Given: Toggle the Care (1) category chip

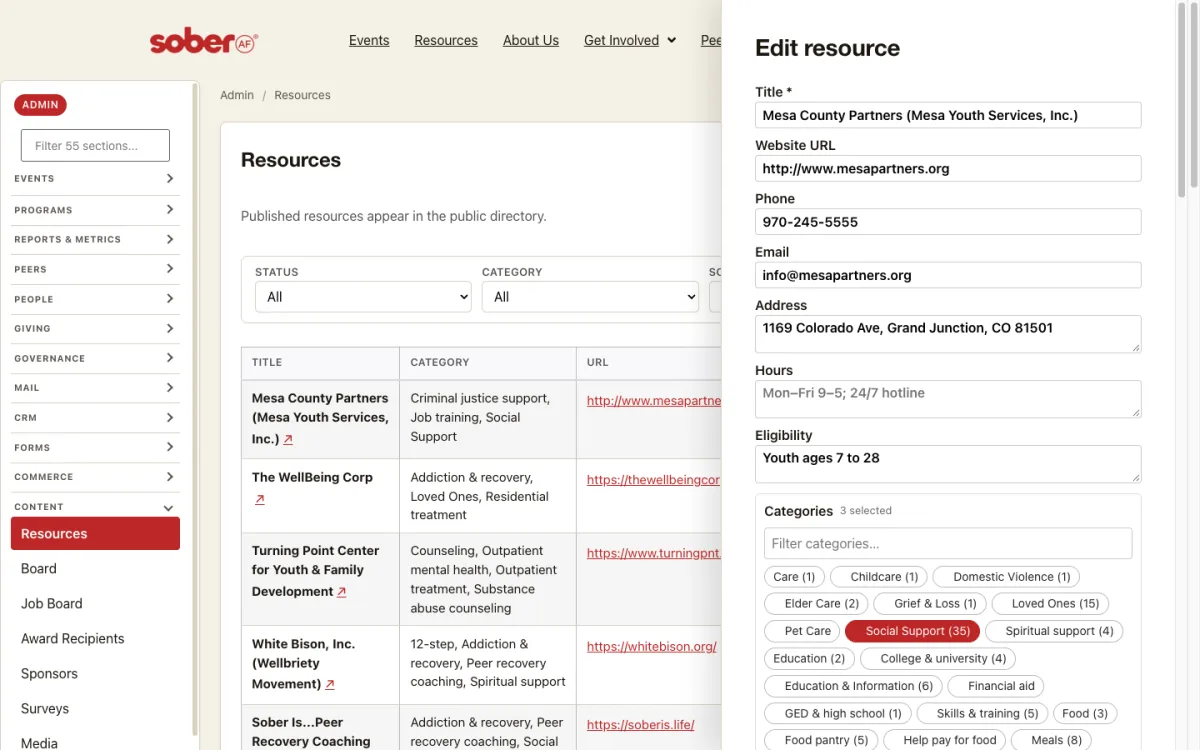Looking at the screenshot, I should 794,577.
